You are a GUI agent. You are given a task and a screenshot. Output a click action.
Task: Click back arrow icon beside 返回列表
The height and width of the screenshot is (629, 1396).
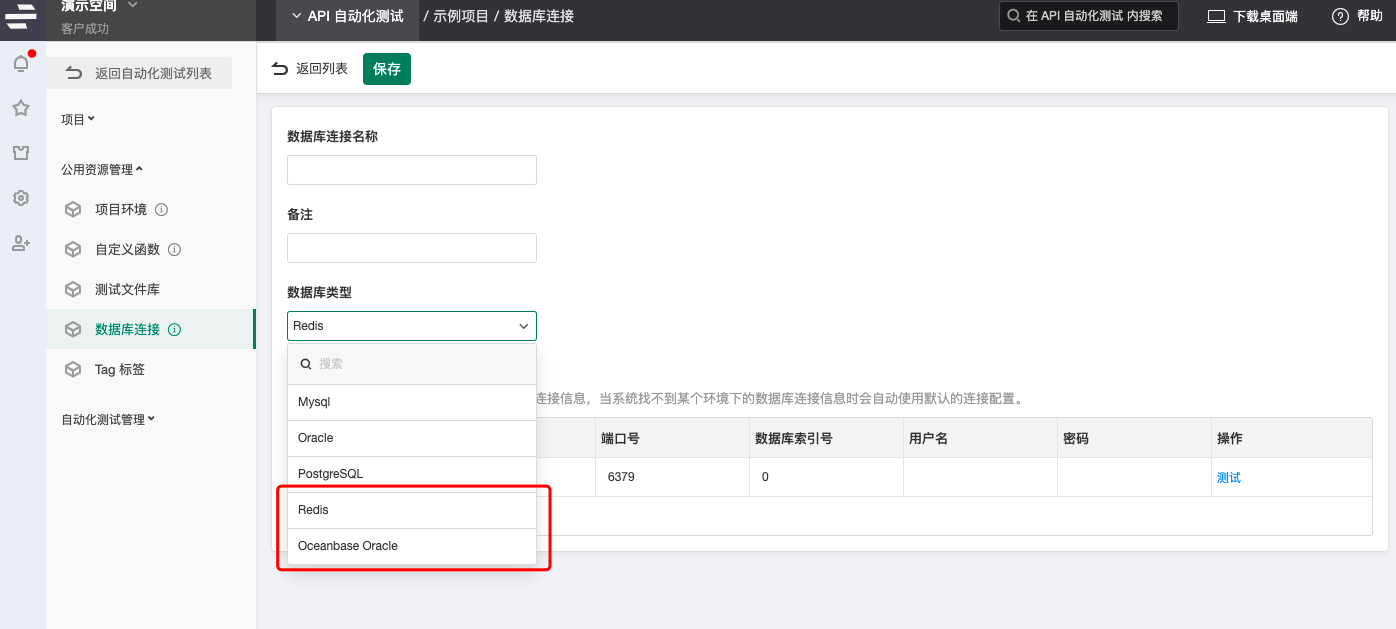[x=280, y=69]
